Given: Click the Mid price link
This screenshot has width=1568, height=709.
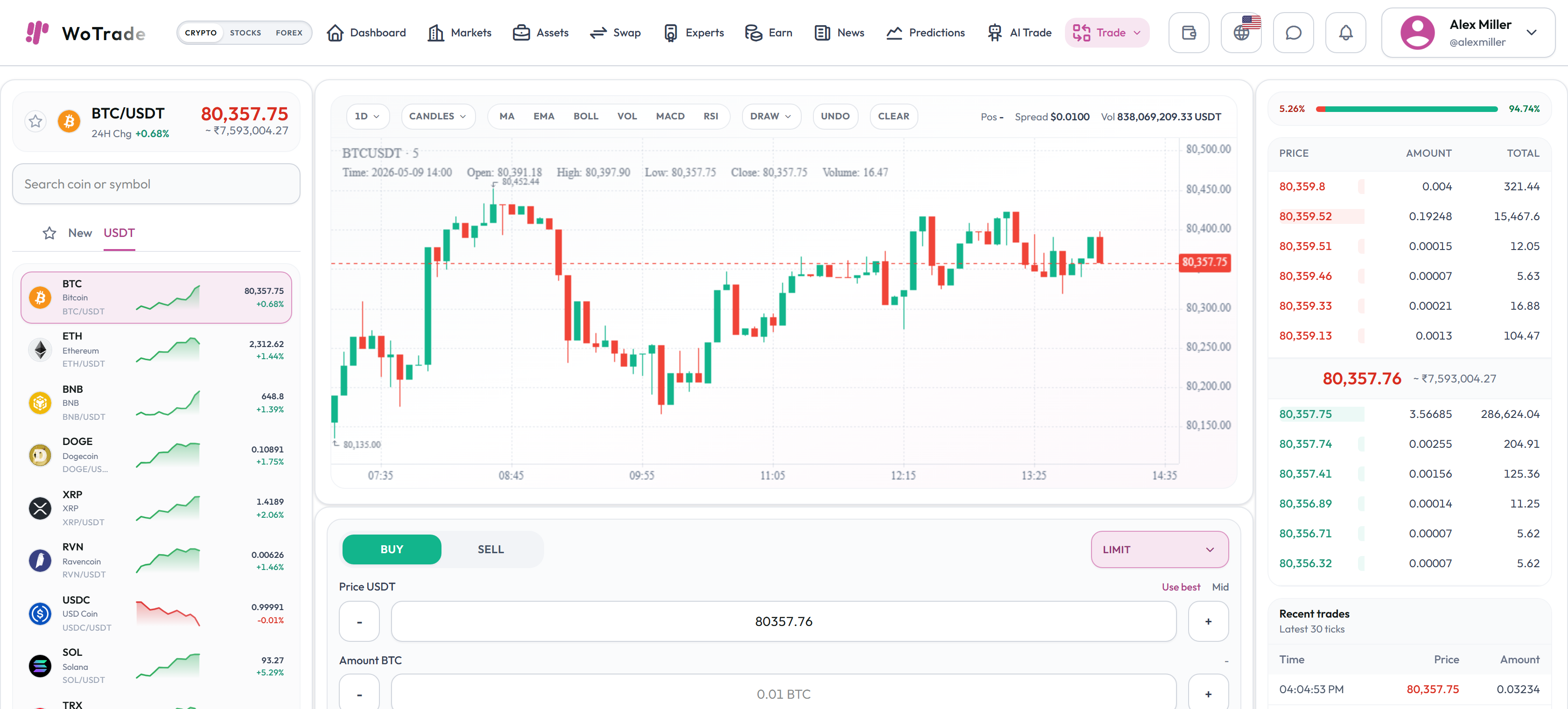Looking at the screenshot, I should (x=1220, y=587).
